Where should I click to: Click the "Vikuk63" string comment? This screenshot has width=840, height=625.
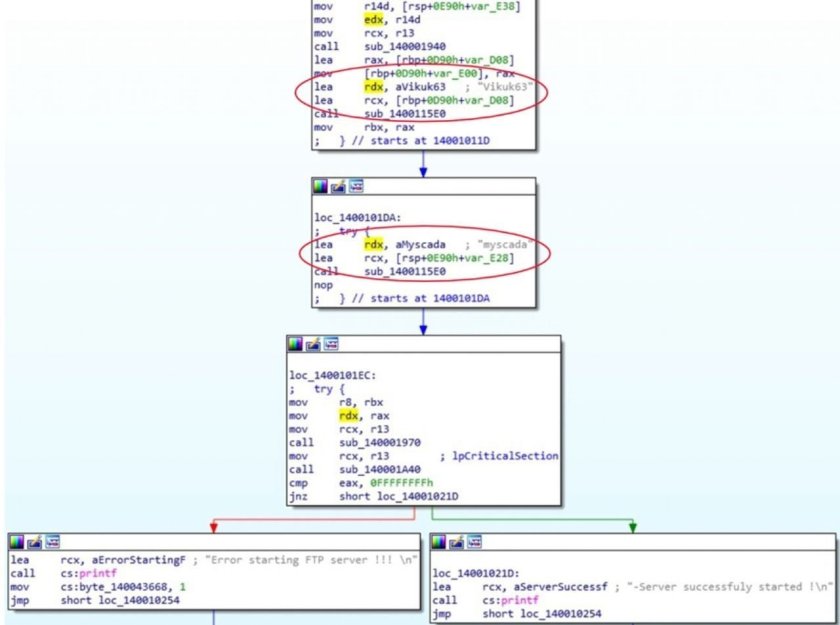point(504,87)
